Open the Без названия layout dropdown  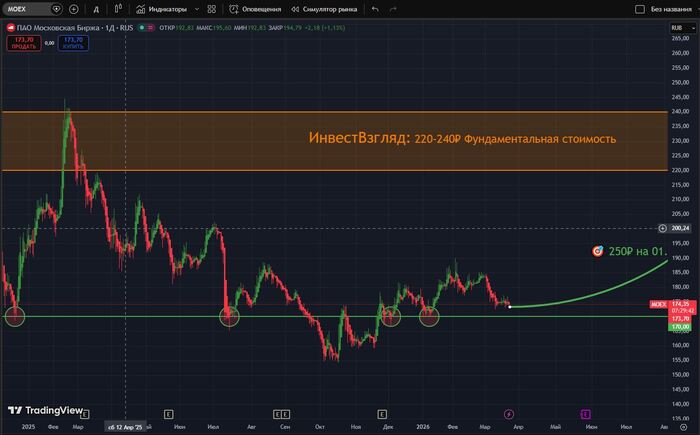click(670, 8)
